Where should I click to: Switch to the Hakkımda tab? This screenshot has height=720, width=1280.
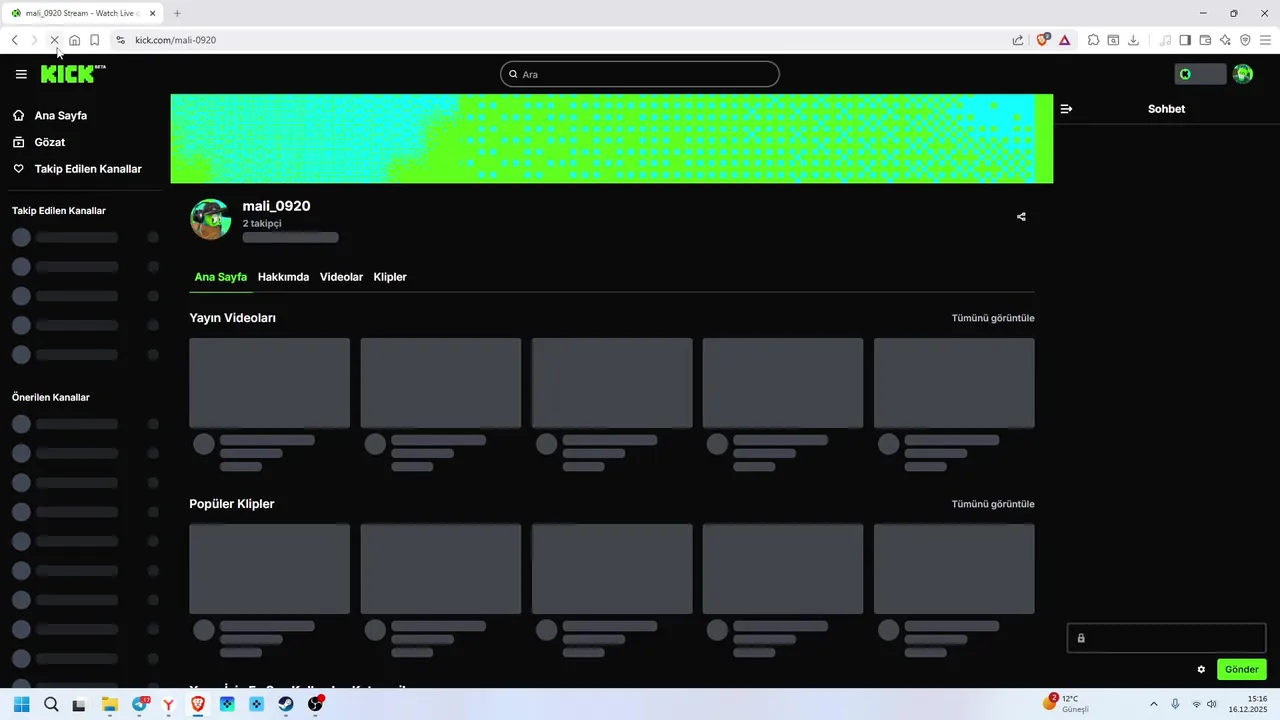pos(283,277)
